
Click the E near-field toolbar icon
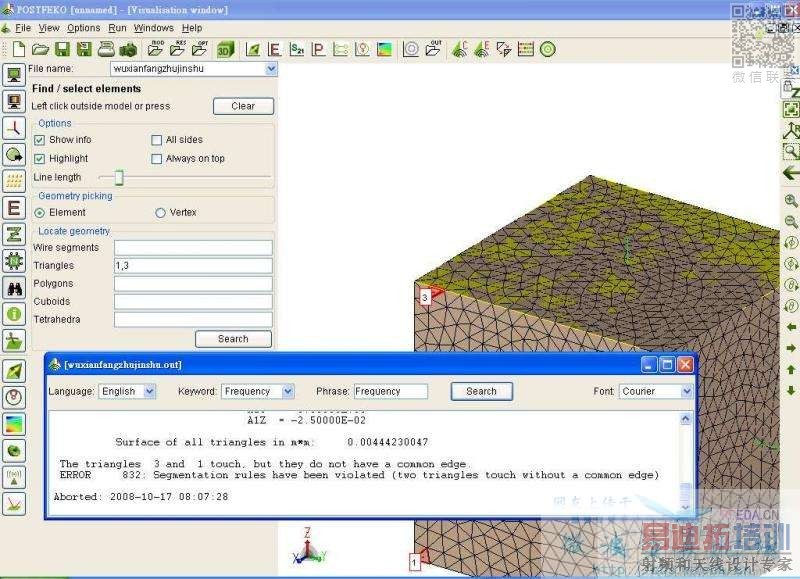(274, 49)
